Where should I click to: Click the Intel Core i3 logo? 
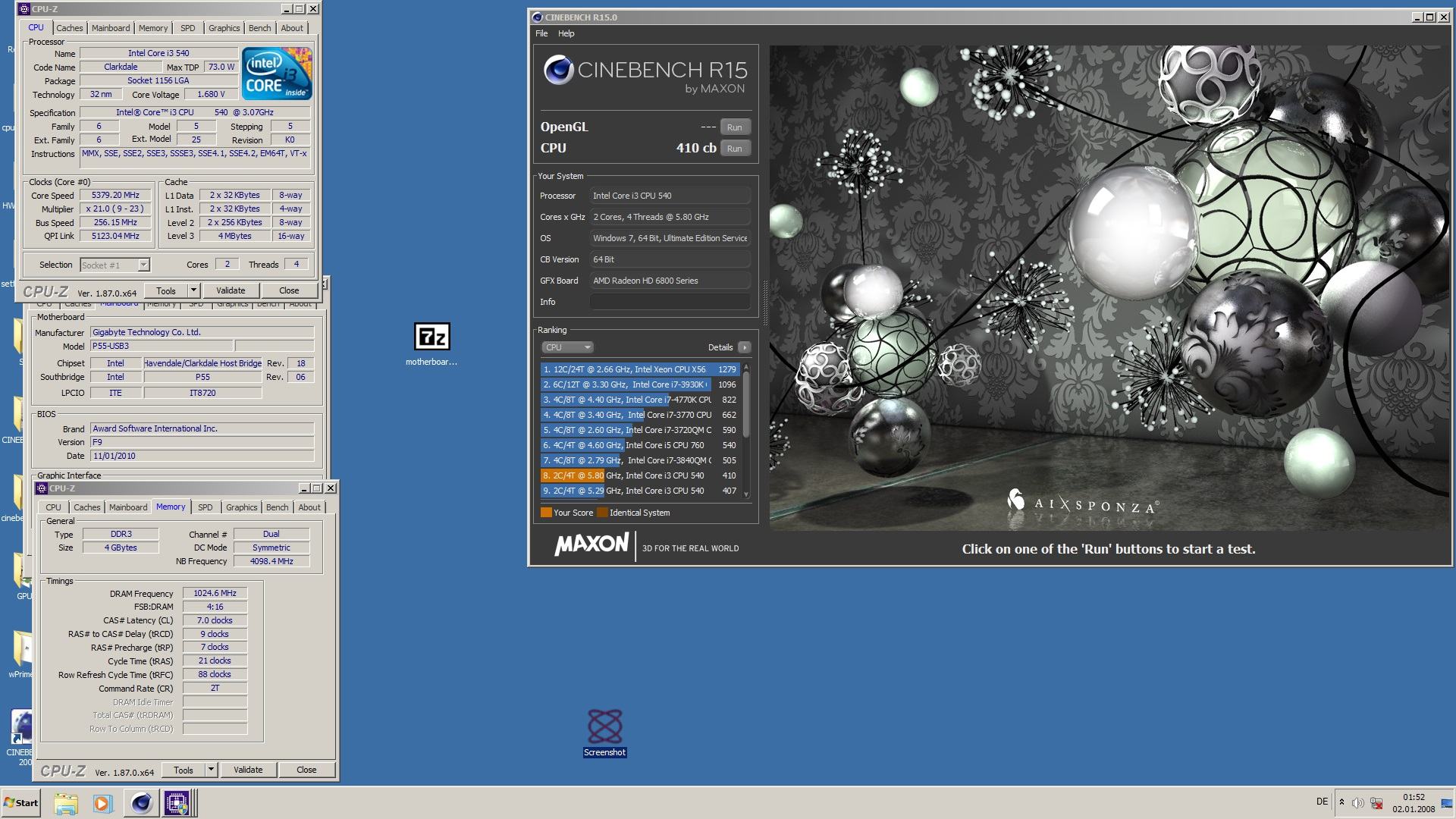[x=277, y=74]
